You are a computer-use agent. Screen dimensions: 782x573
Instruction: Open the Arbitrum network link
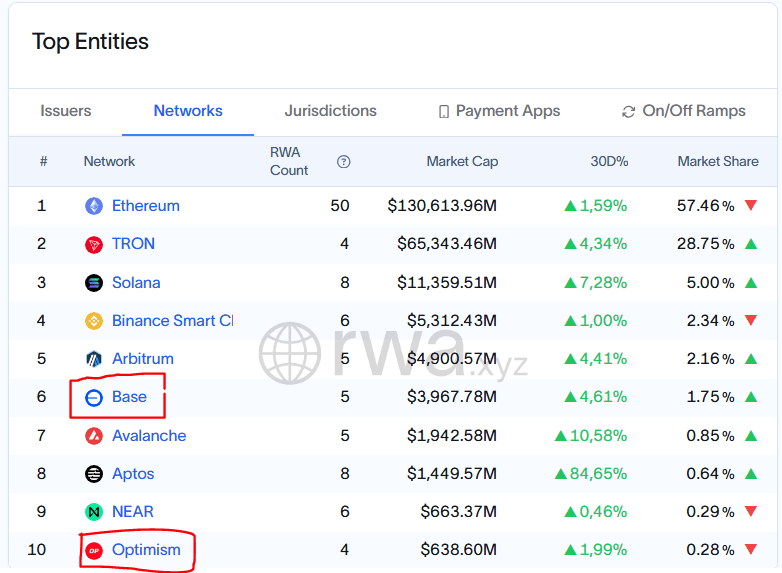coord(143,359)
